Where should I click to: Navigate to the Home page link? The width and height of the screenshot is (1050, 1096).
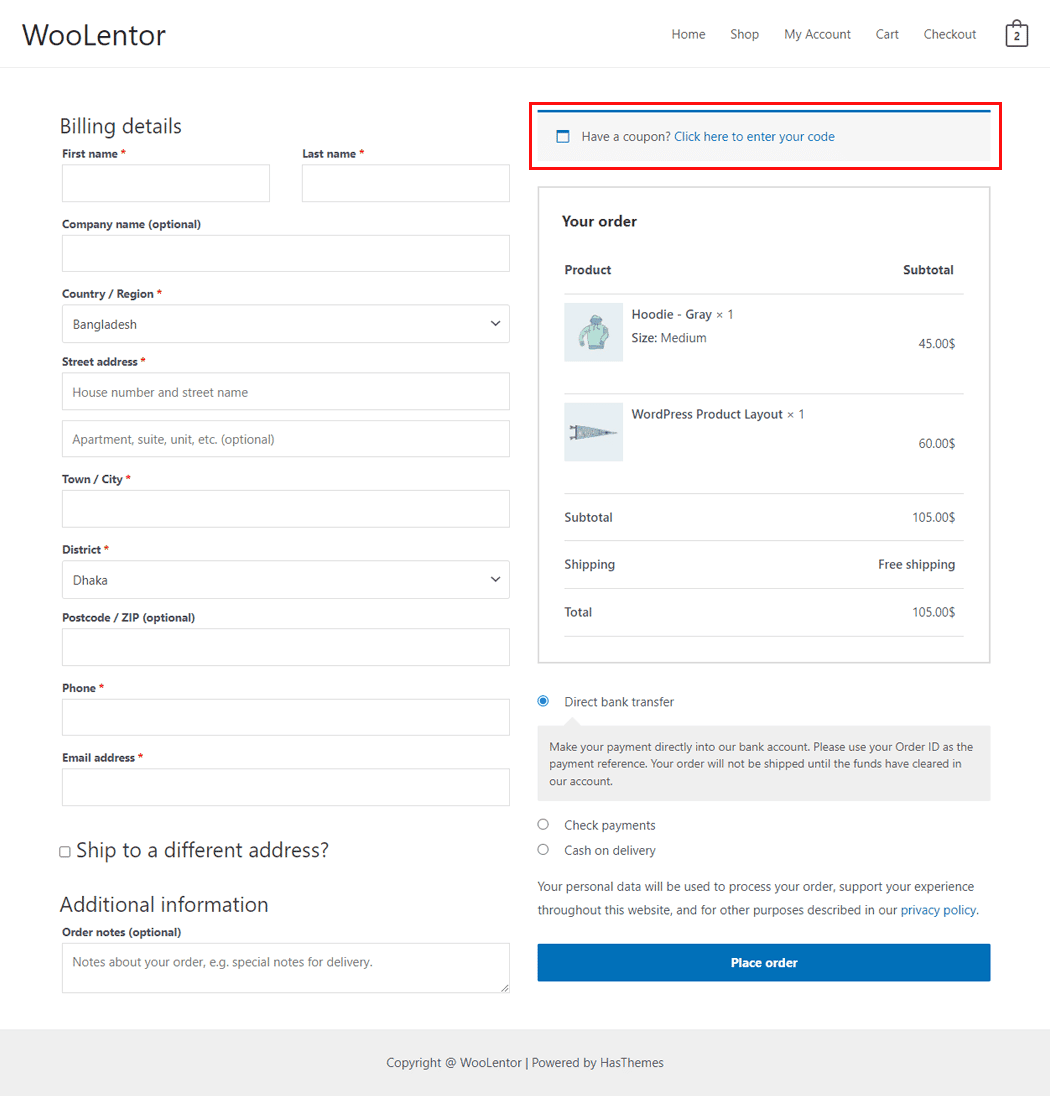click(688, 34)
